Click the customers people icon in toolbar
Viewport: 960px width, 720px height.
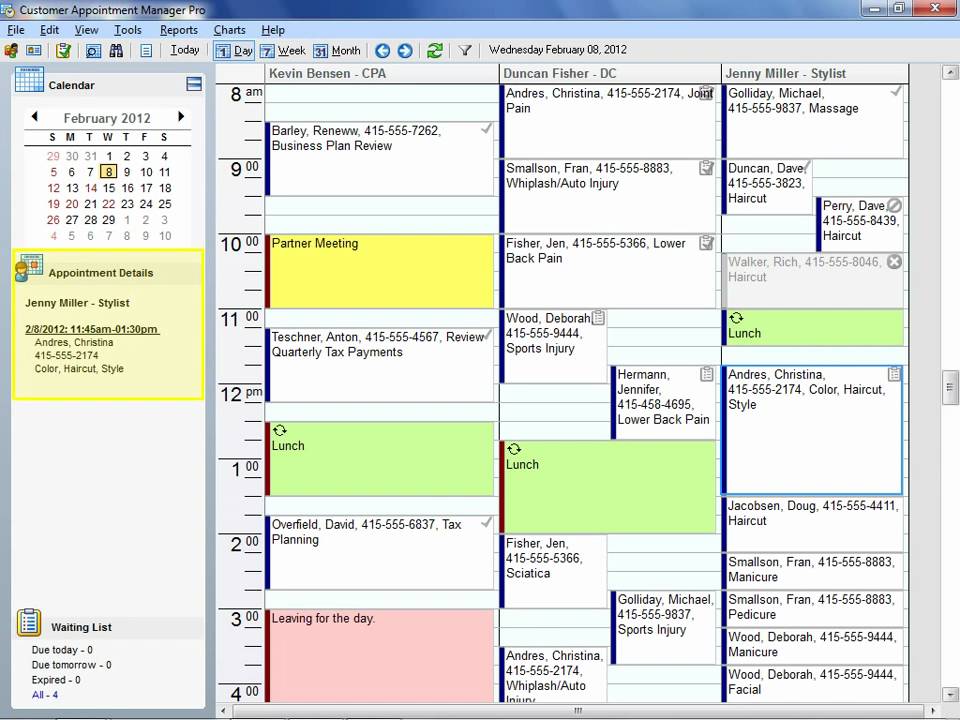pyautogui.click(x=10, y=51)
